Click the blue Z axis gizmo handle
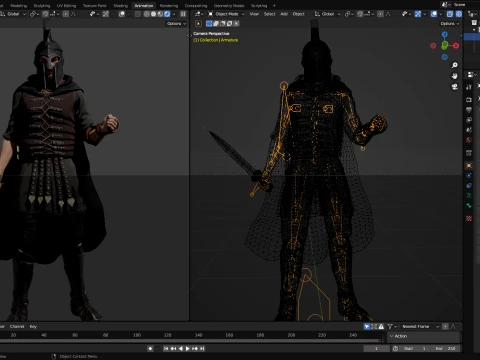This screenshot has height=360, width=480. click(445, 35)
